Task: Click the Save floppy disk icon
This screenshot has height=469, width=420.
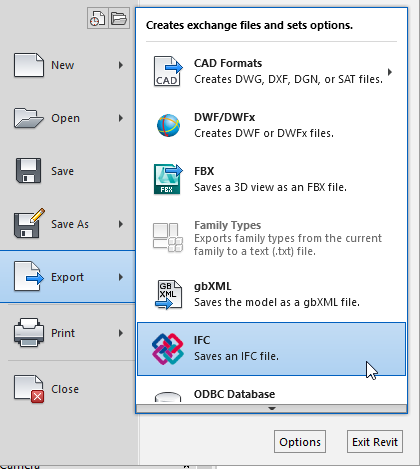Action: [x=29, y=171]
